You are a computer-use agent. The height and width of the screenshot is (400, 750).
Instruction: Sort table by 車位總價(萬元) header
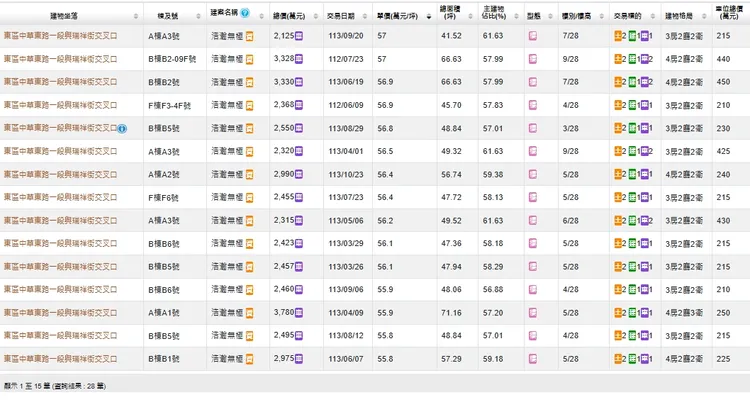click(729, 12)
